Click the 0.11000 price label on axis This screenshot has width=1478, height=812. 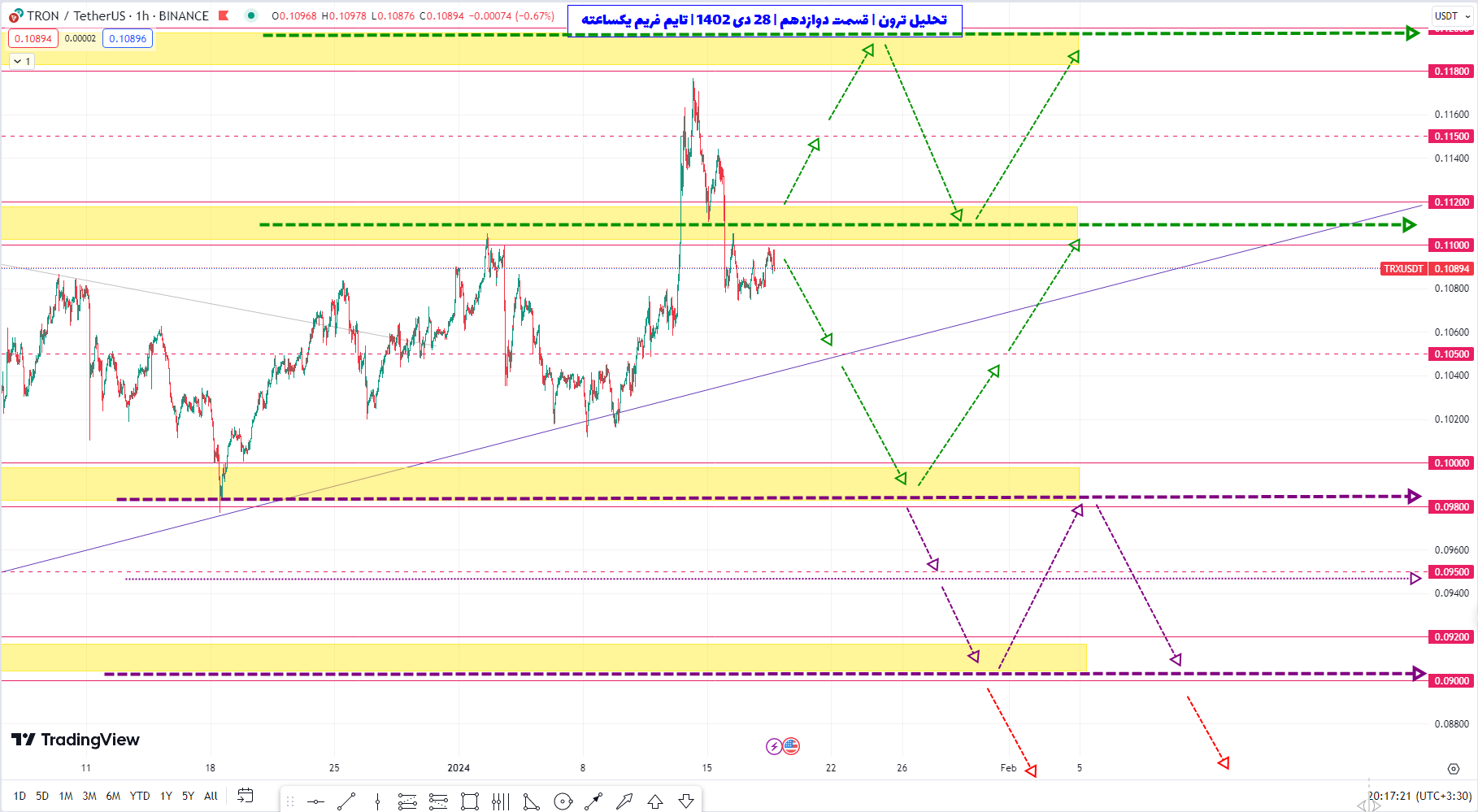pos(1451,245)
